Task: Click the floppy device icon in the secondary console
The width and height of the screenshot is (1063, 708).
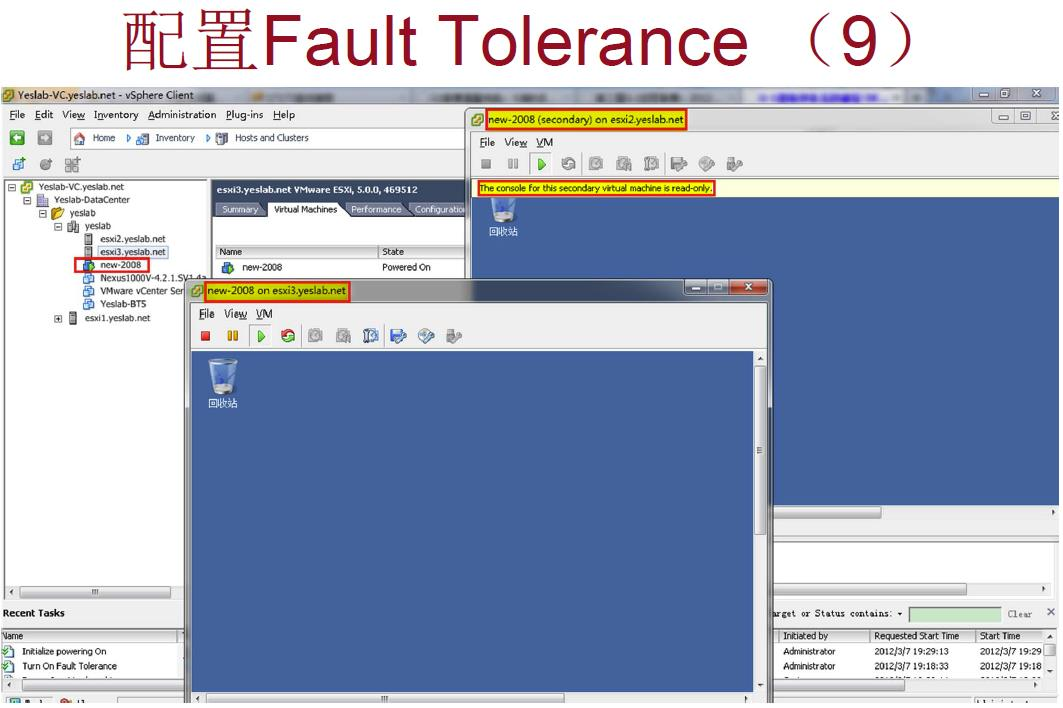Action: (x=679, y=164)
